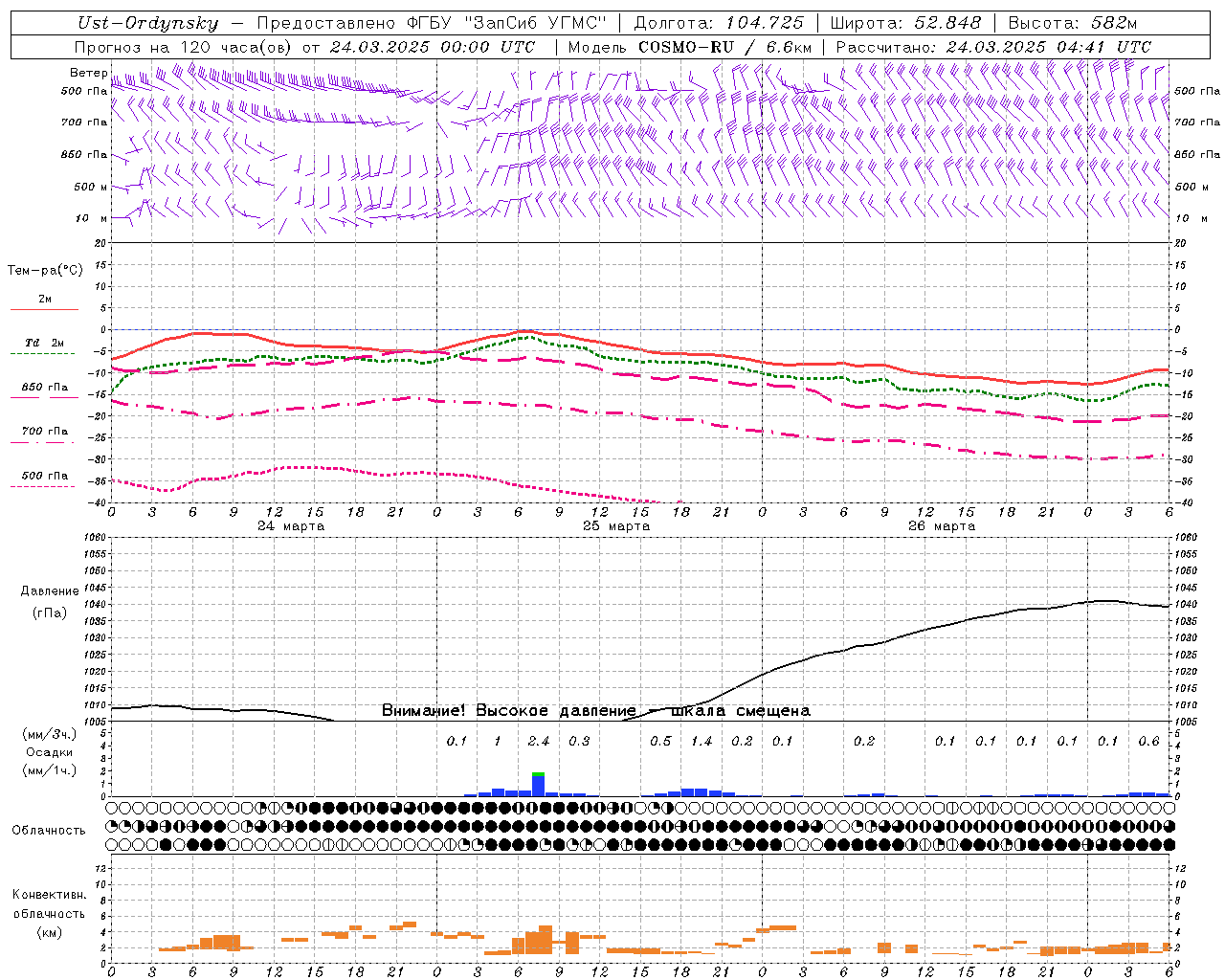Click the '24 марта' date label
Viewport: 1225px width, 980px height.
pos(291,526)
